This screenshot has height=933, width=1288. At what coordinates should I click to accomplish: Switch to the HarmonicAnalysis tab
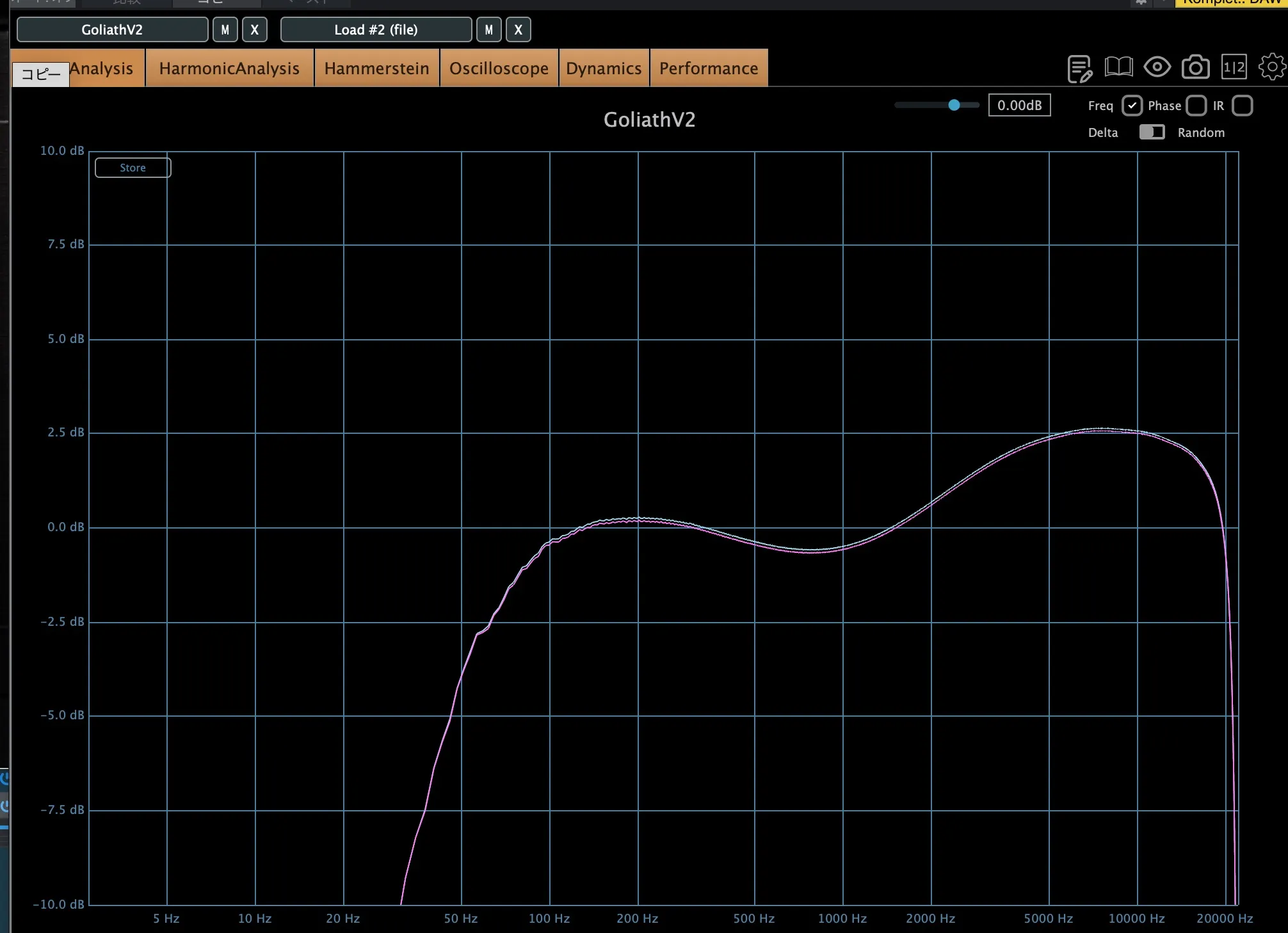(x=229, y=68)
